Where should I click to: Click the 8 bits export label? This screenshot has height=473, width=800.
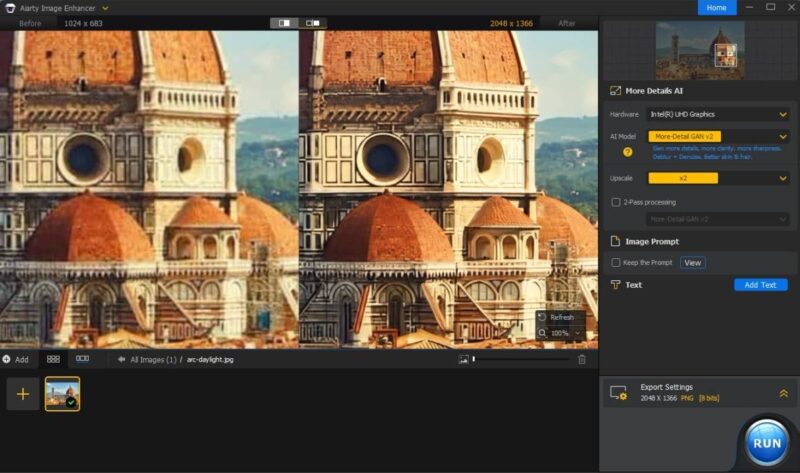tap(709, 398)
